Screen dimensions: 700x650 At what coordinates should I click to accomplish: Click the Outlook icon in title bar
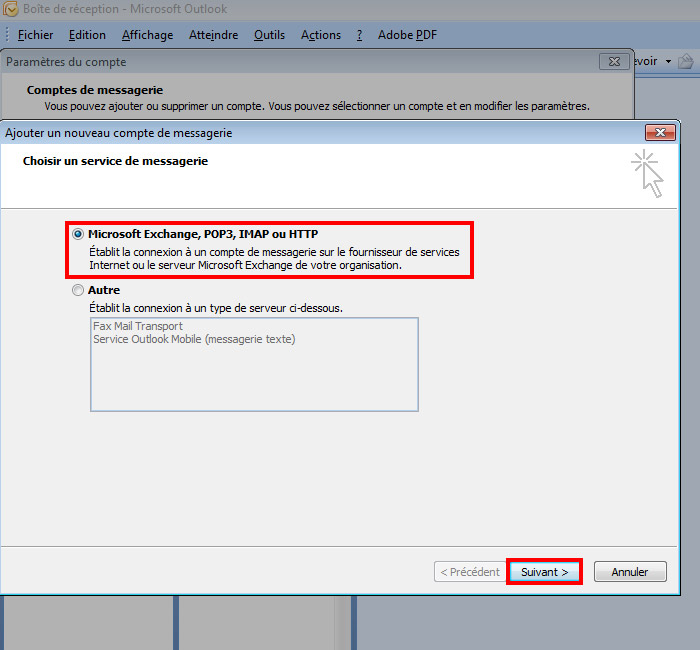(11, 8)
